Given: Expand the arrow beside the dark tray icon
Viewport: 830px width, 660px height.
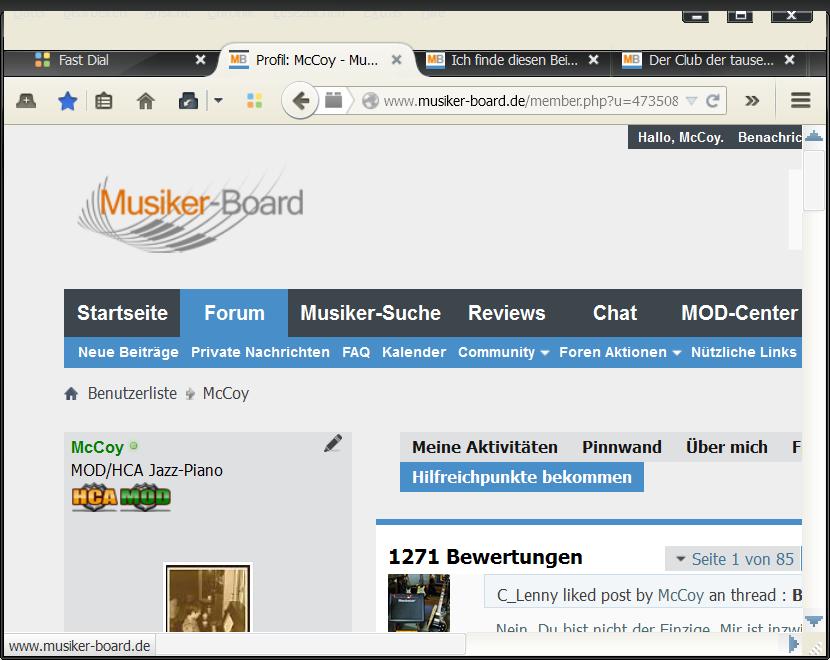Looking at the screenshot, I should 218,100.
